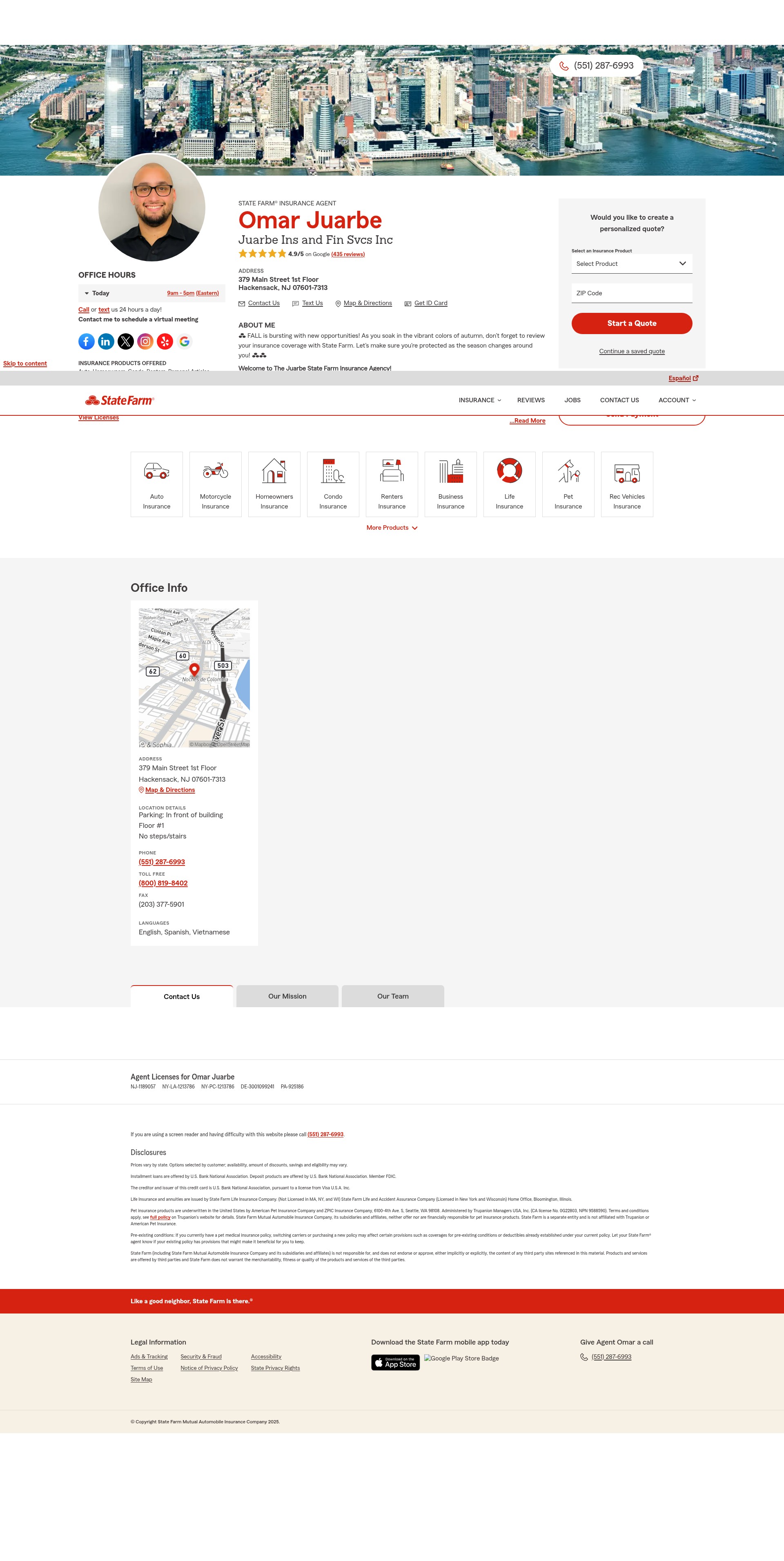Open the Select Product dropdown

pos(631,263)
